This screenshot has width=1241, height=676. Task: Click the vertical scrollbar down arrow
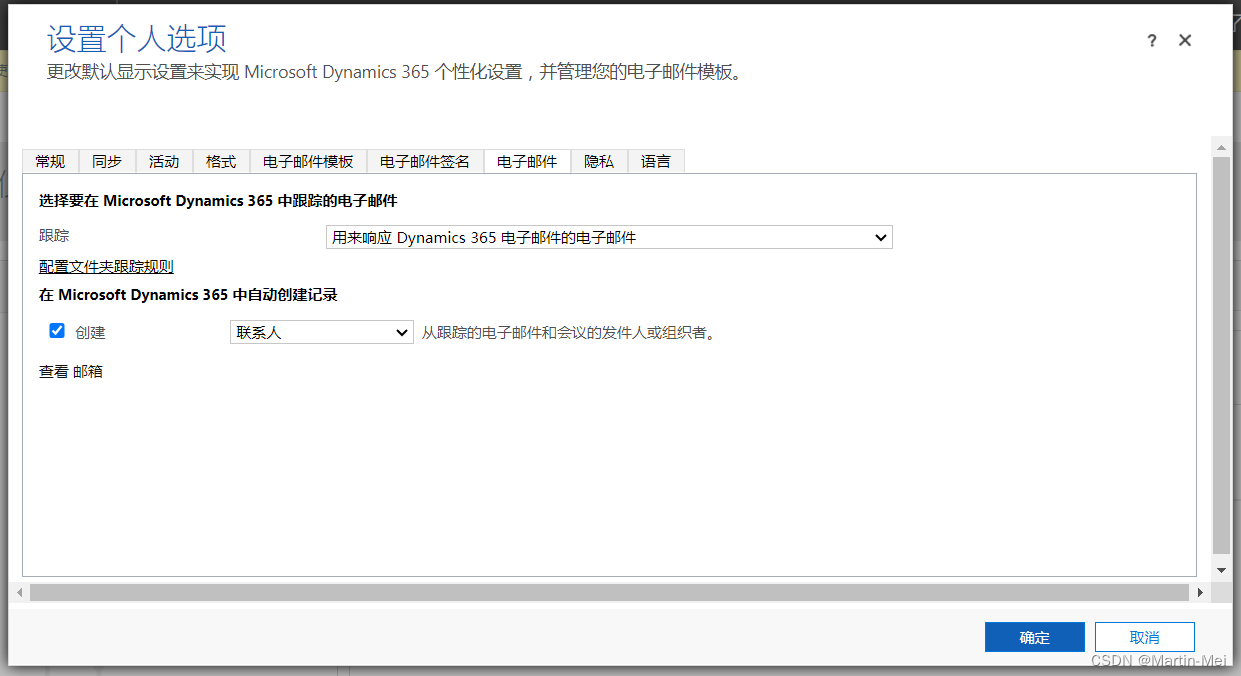1221,570
